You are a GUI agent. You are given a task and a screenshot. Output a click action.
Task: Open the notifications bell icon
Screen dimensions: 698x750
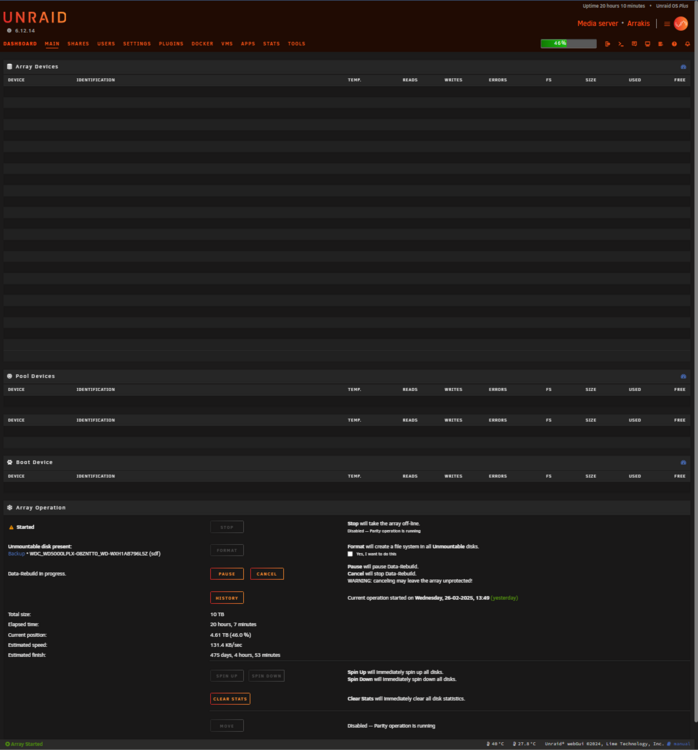[687, 44]
